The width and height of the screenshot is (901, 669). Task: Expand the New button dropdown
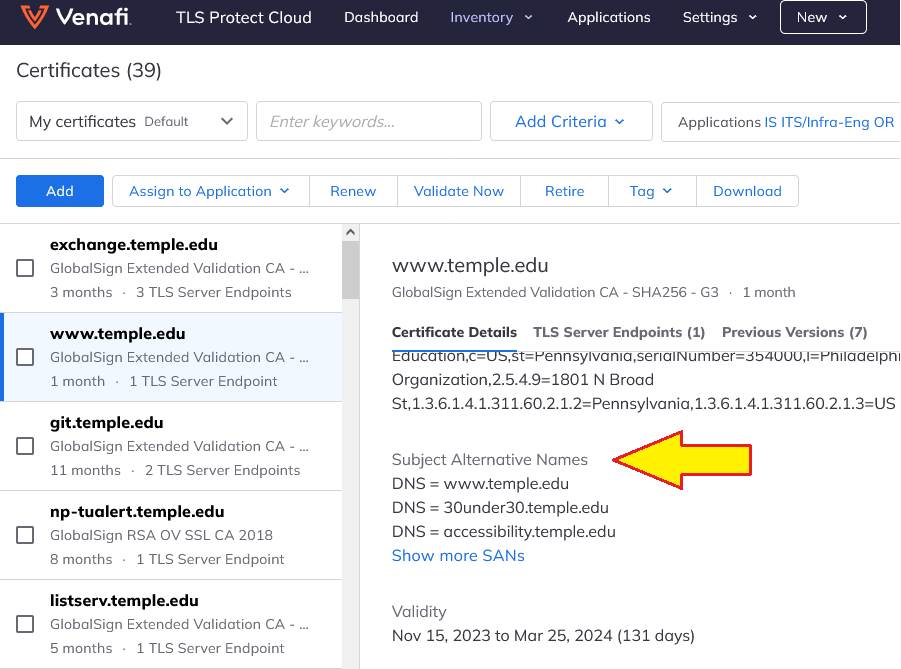pyautogui.click(x=823, y=17)
